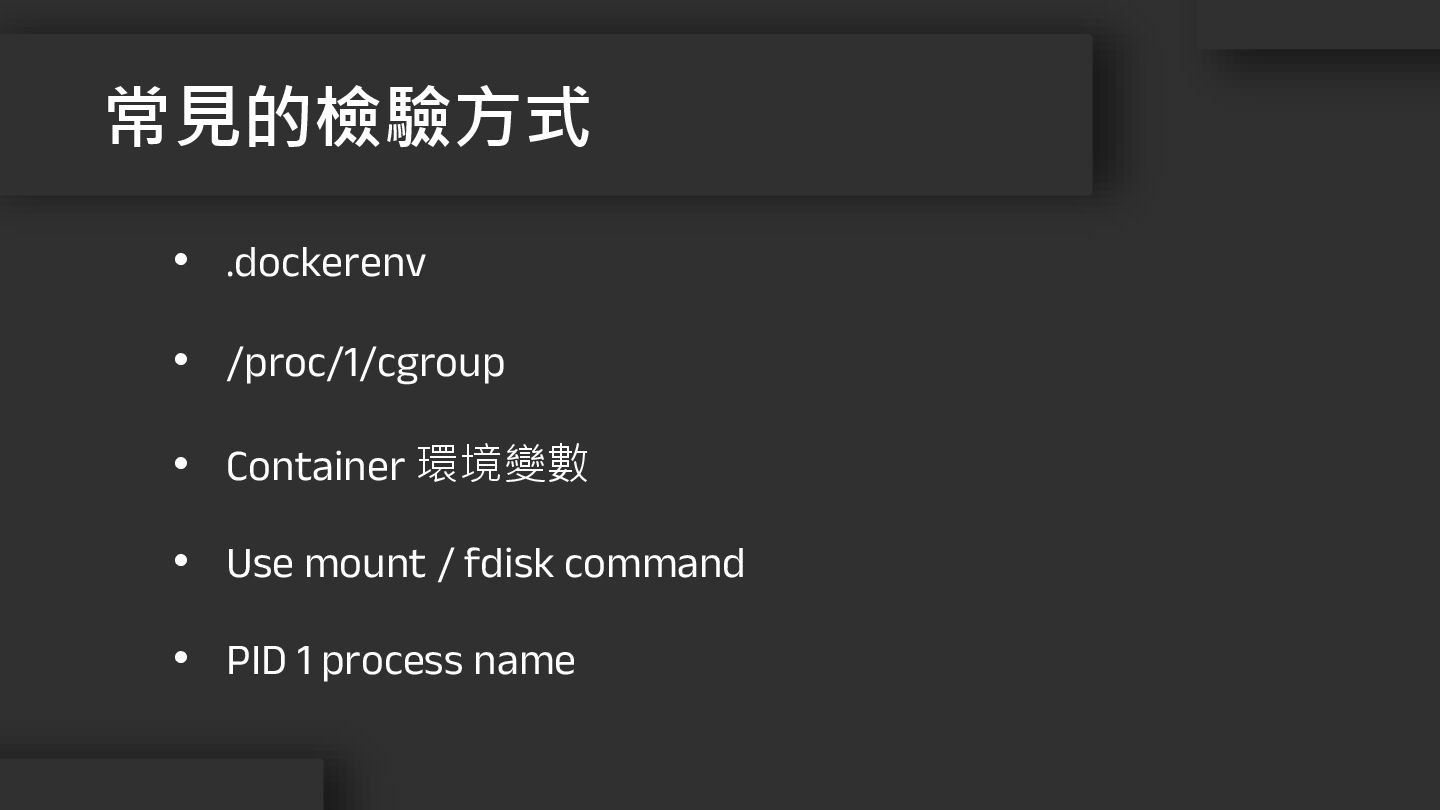1440x810 pixels.
Task: Select the .dockerenv bullet text
Action: (x=326, y=262)
